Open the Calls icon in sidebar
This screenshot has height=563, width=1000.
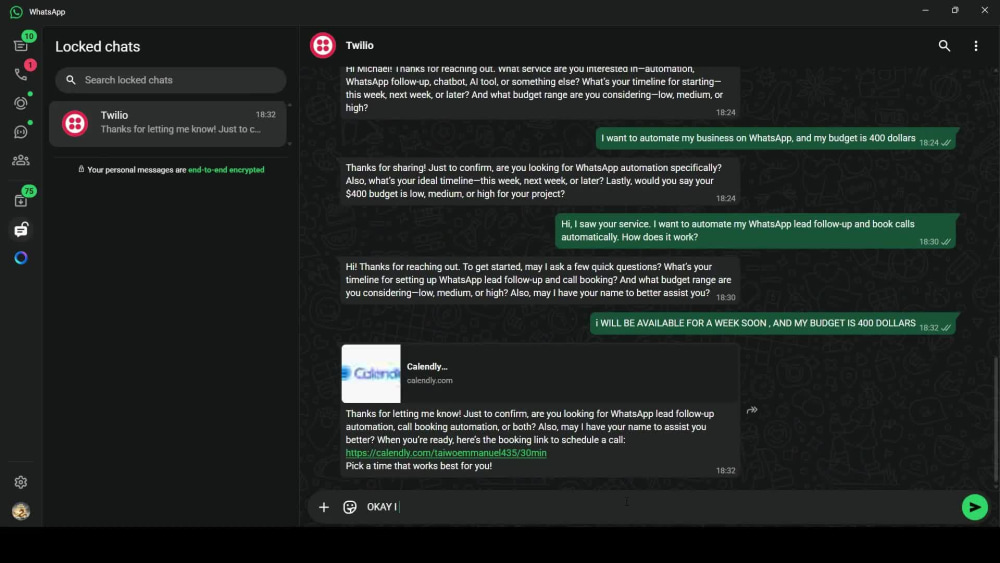coord(21,74)
